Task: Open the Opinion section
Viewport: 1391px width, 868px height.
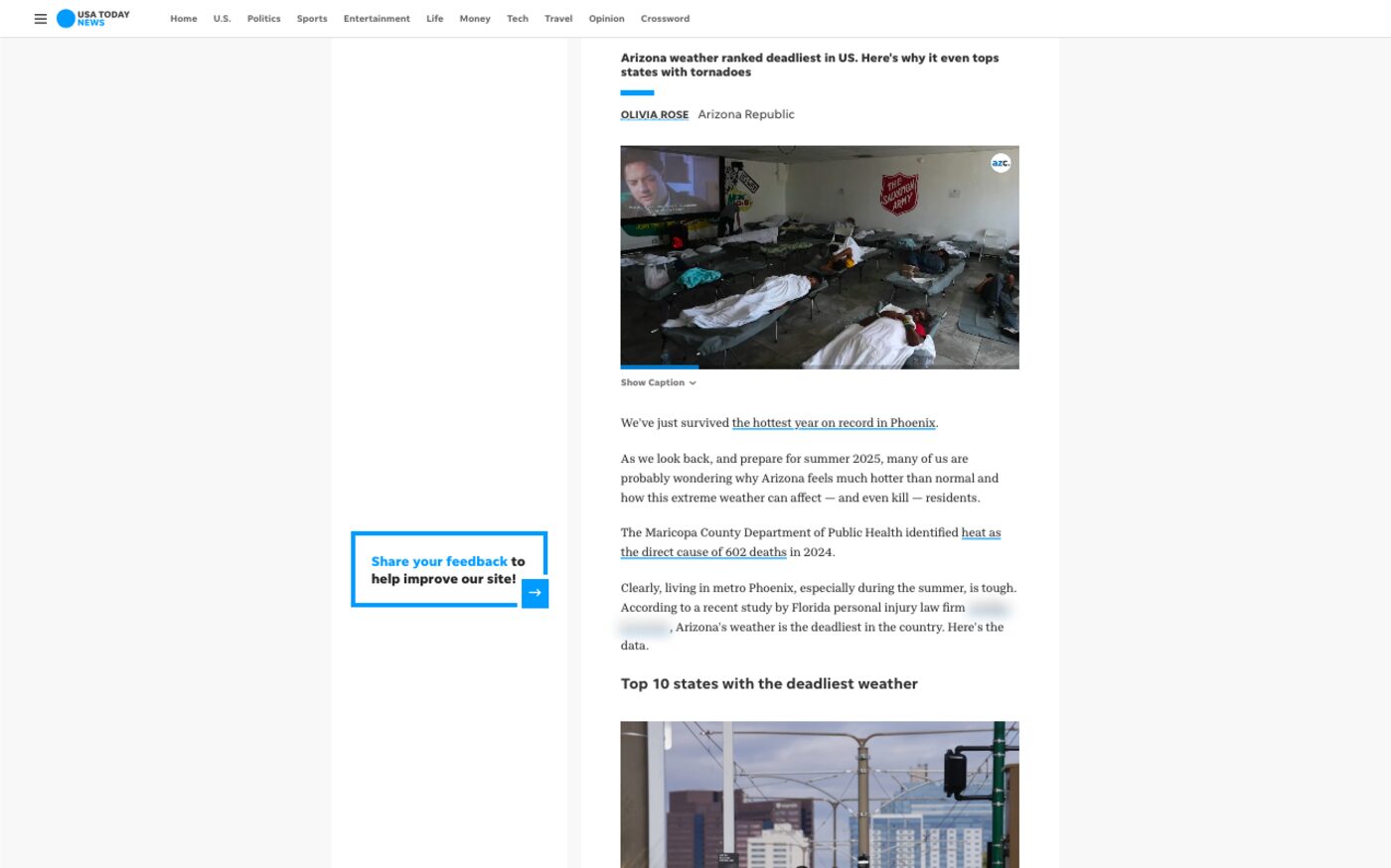Action: coord(606,19)
